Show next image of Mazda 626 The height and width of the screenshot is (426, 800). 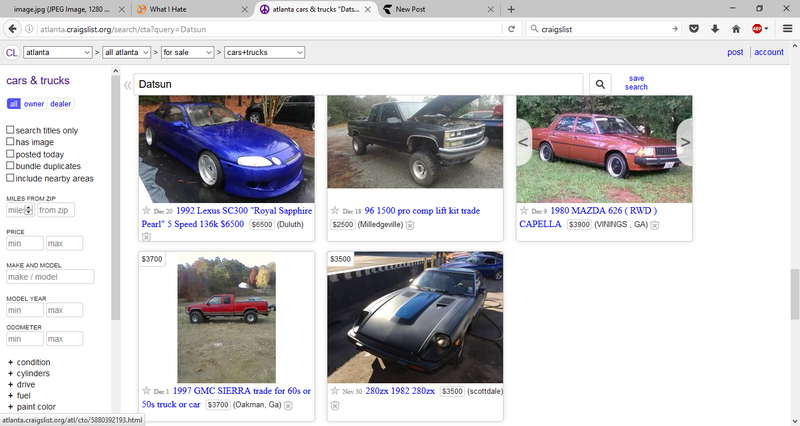[685, 142]
